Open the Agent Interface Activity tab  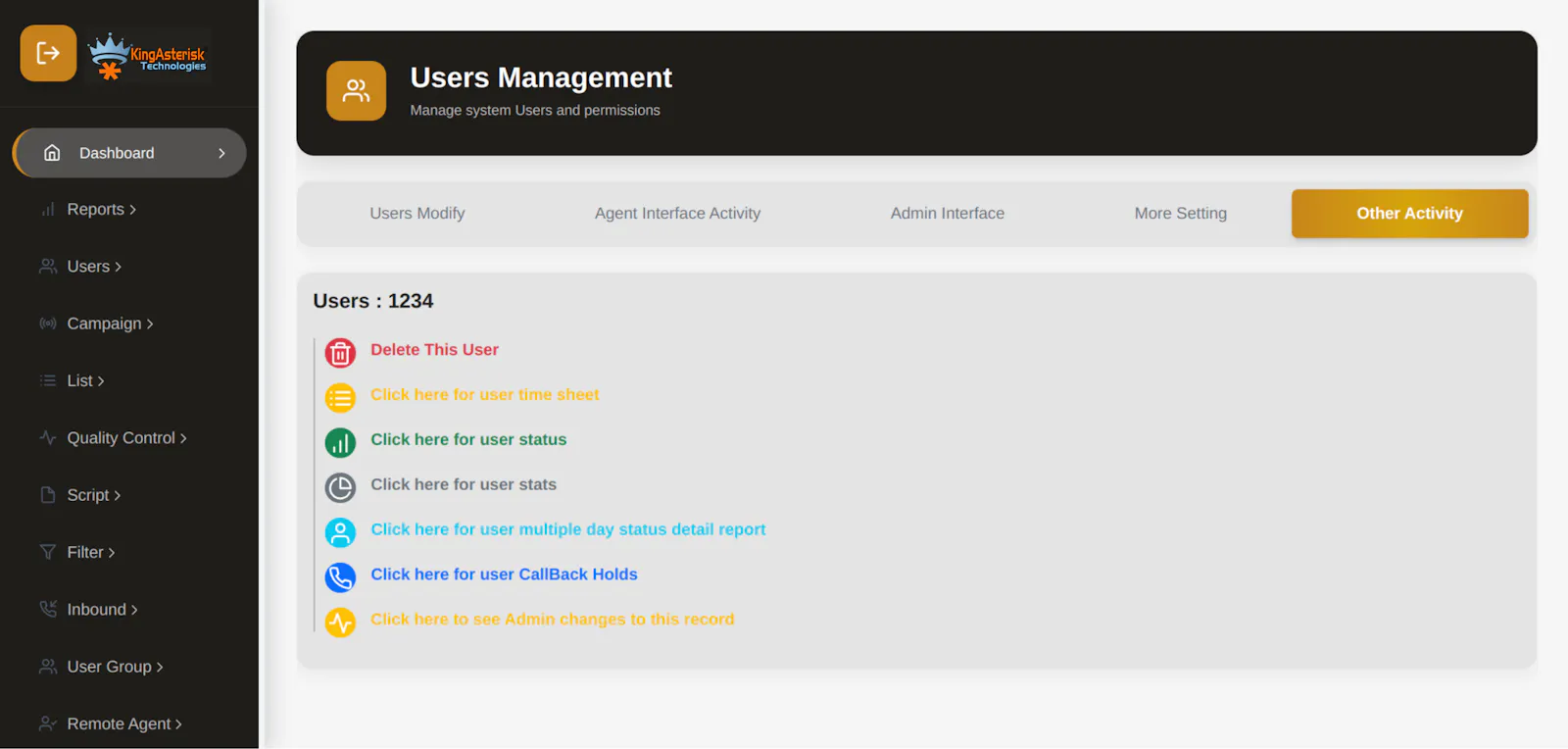(677, 213)
